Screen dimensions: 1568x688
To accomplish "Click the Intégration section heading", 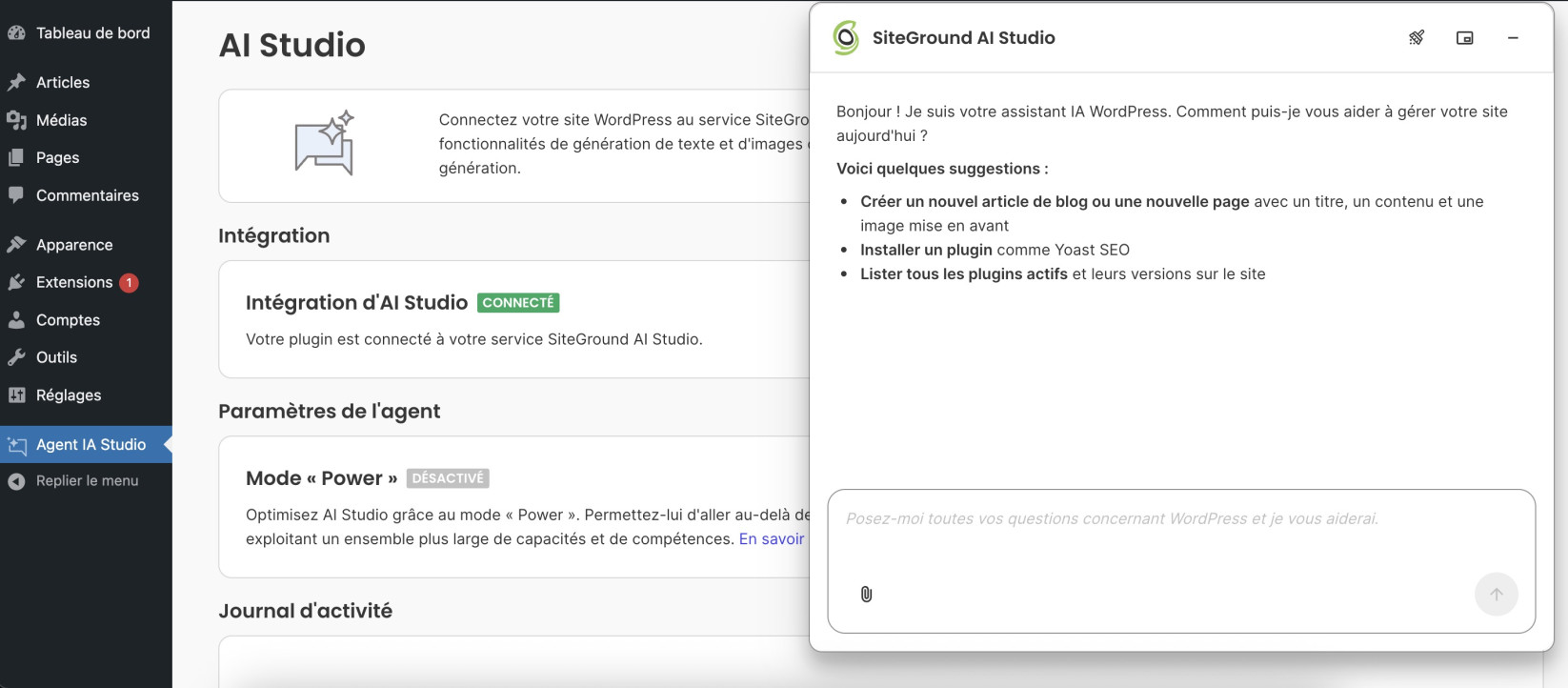I will click(x=273, y=236).
